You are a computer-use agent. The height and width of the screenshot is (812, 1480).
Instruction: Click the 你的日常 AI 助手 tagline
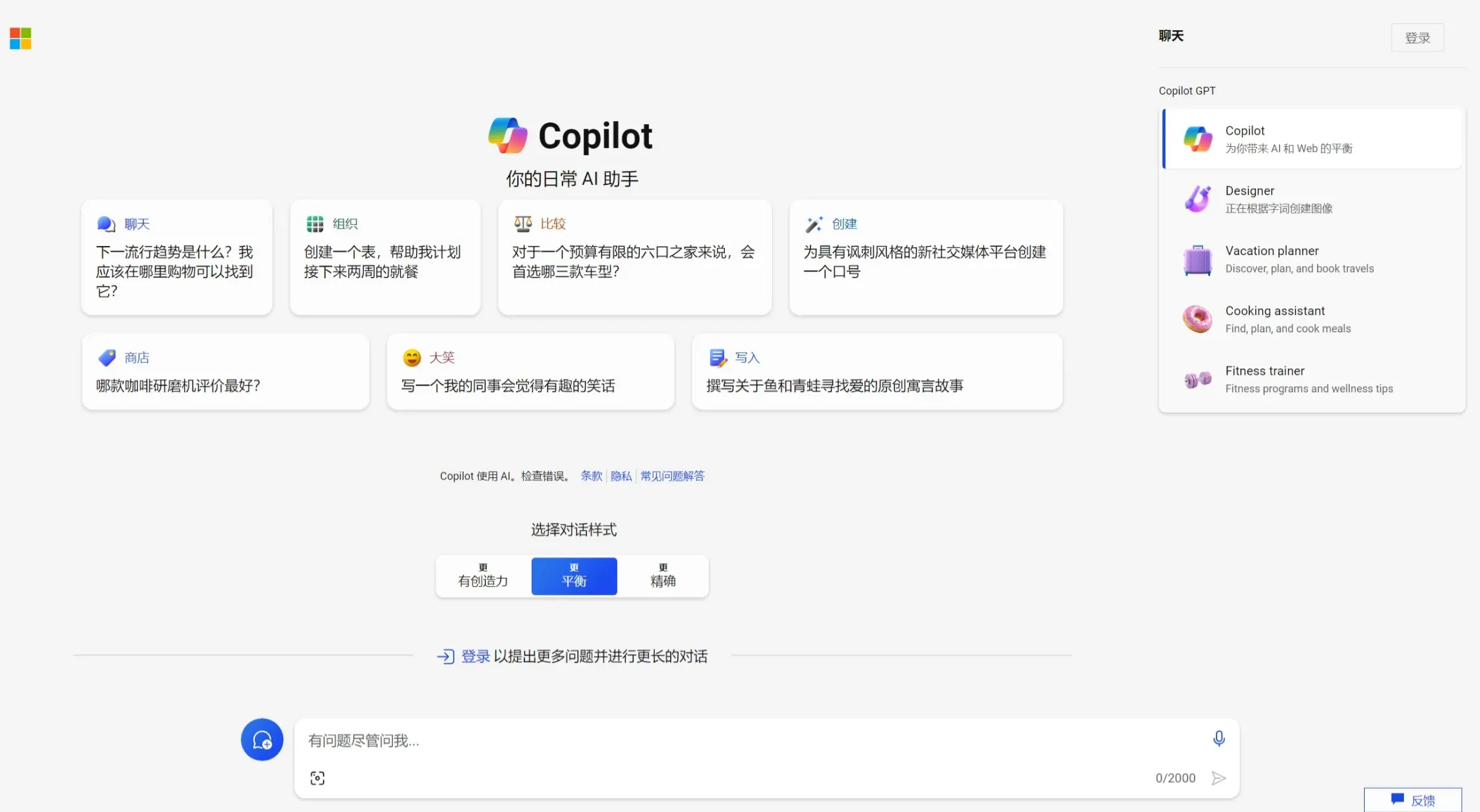click(x=572, y=178)
